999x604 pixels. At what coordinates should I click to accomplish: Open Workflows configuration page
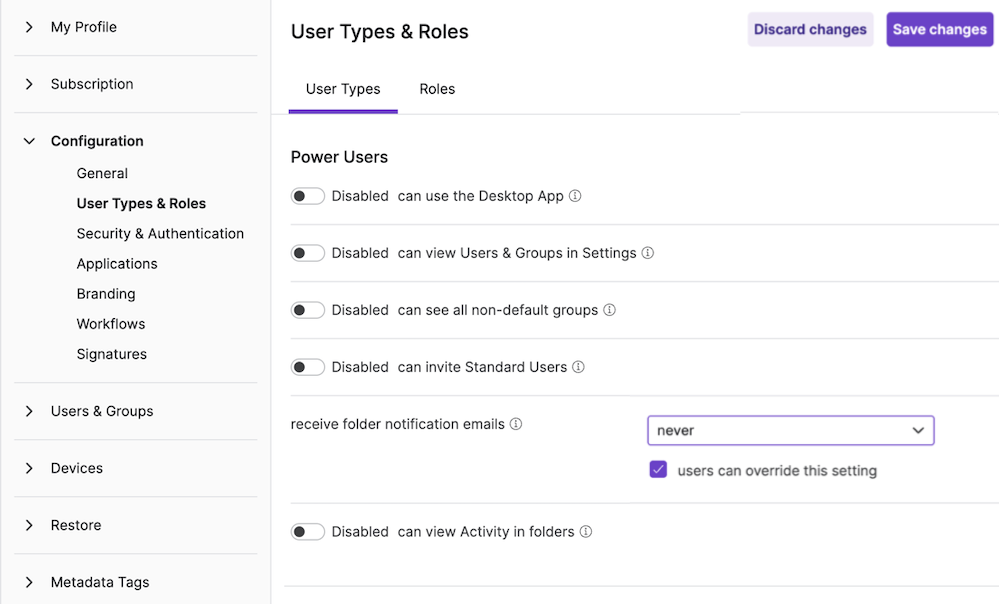click(111, 324)
